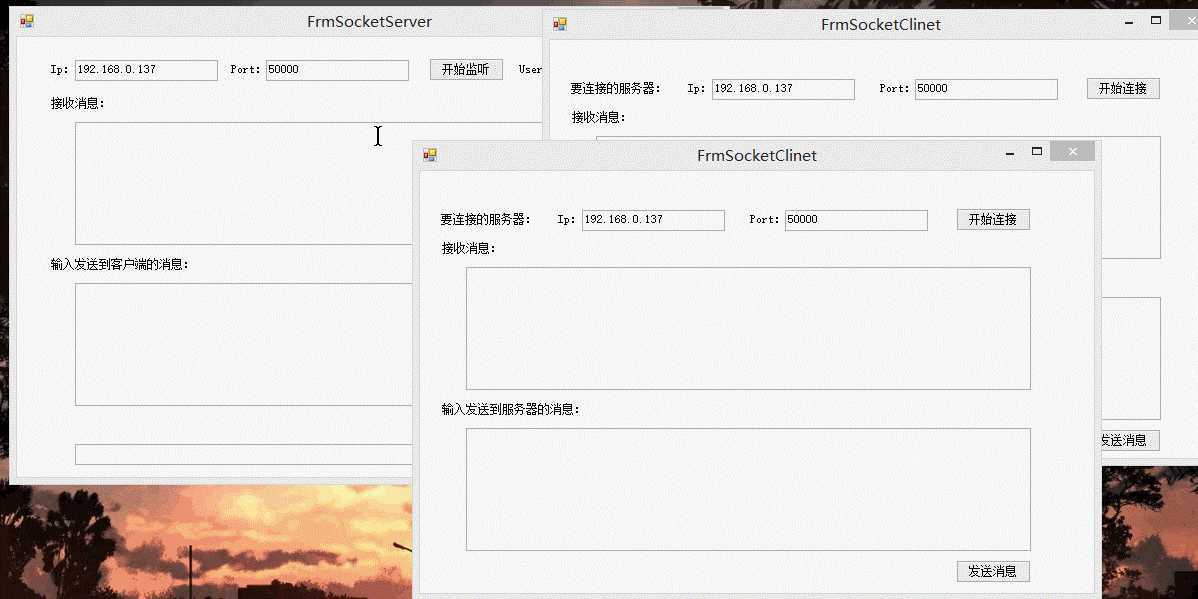Click the 要连接的服务器: label in the back client

tap(615, 89)
